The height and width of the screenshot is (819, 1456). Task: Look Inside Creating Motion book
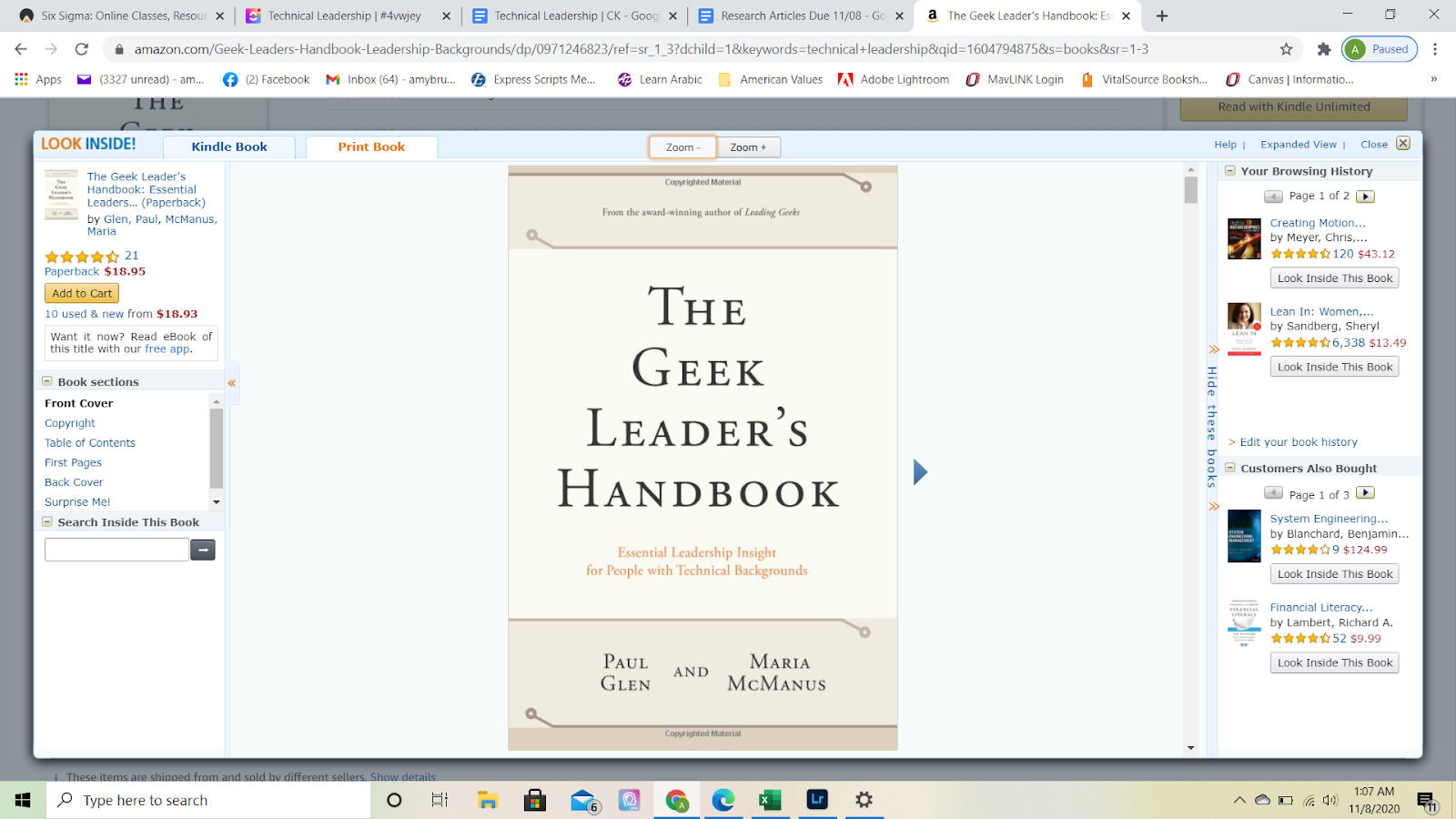(1334, 278)
